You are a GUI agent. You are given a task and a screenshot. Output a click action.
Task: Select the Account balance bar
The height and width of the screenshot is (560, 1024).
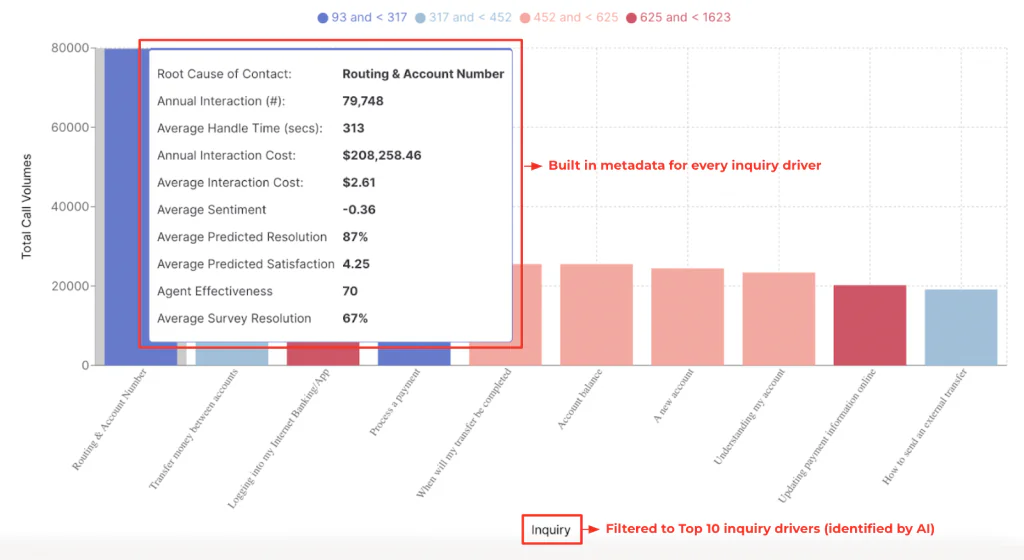pyautogui.click(x=596, y=315)
